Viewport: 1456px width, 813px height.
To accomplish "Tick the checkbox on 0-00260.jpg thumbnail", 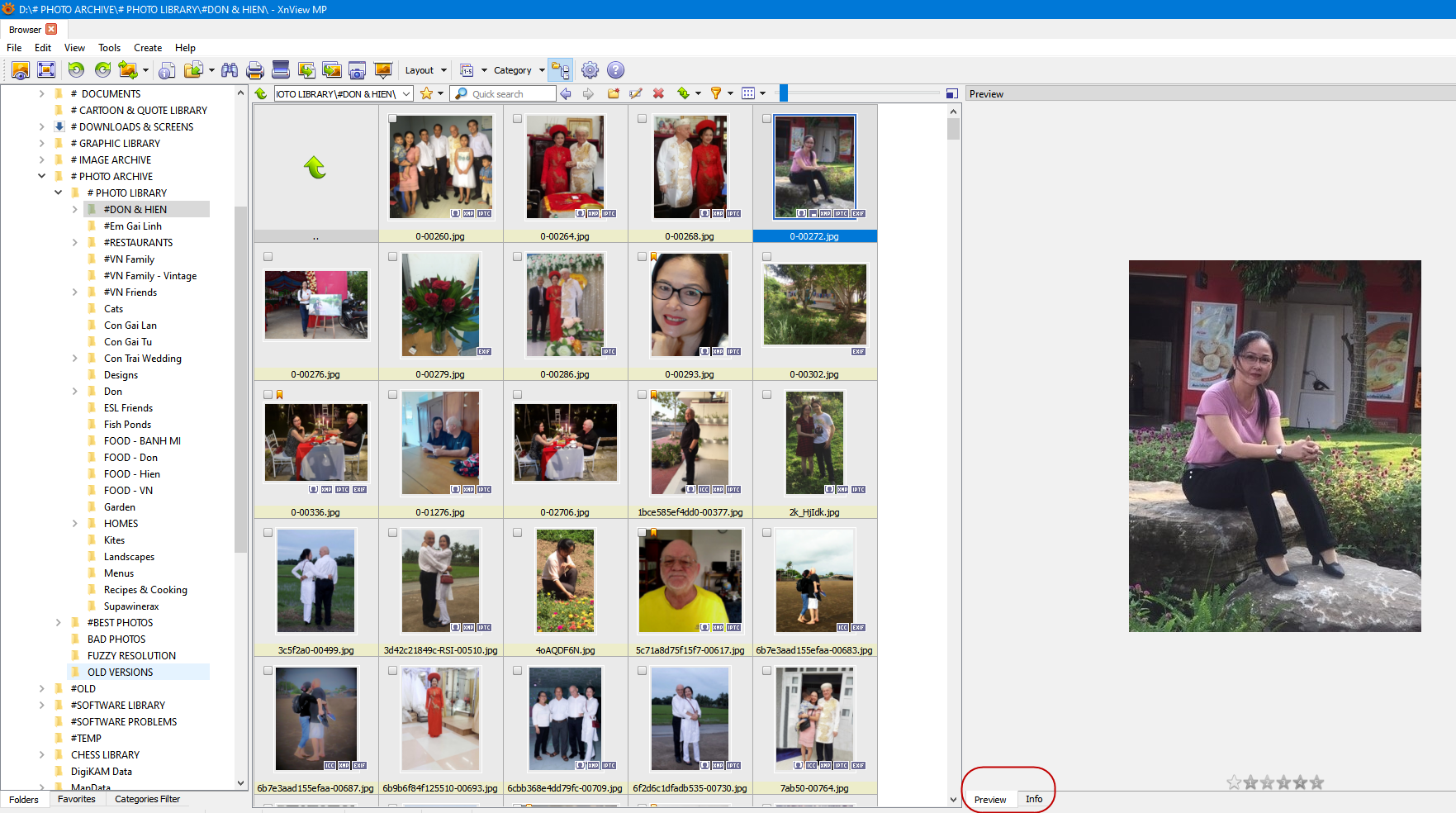I will coord(393,119).
